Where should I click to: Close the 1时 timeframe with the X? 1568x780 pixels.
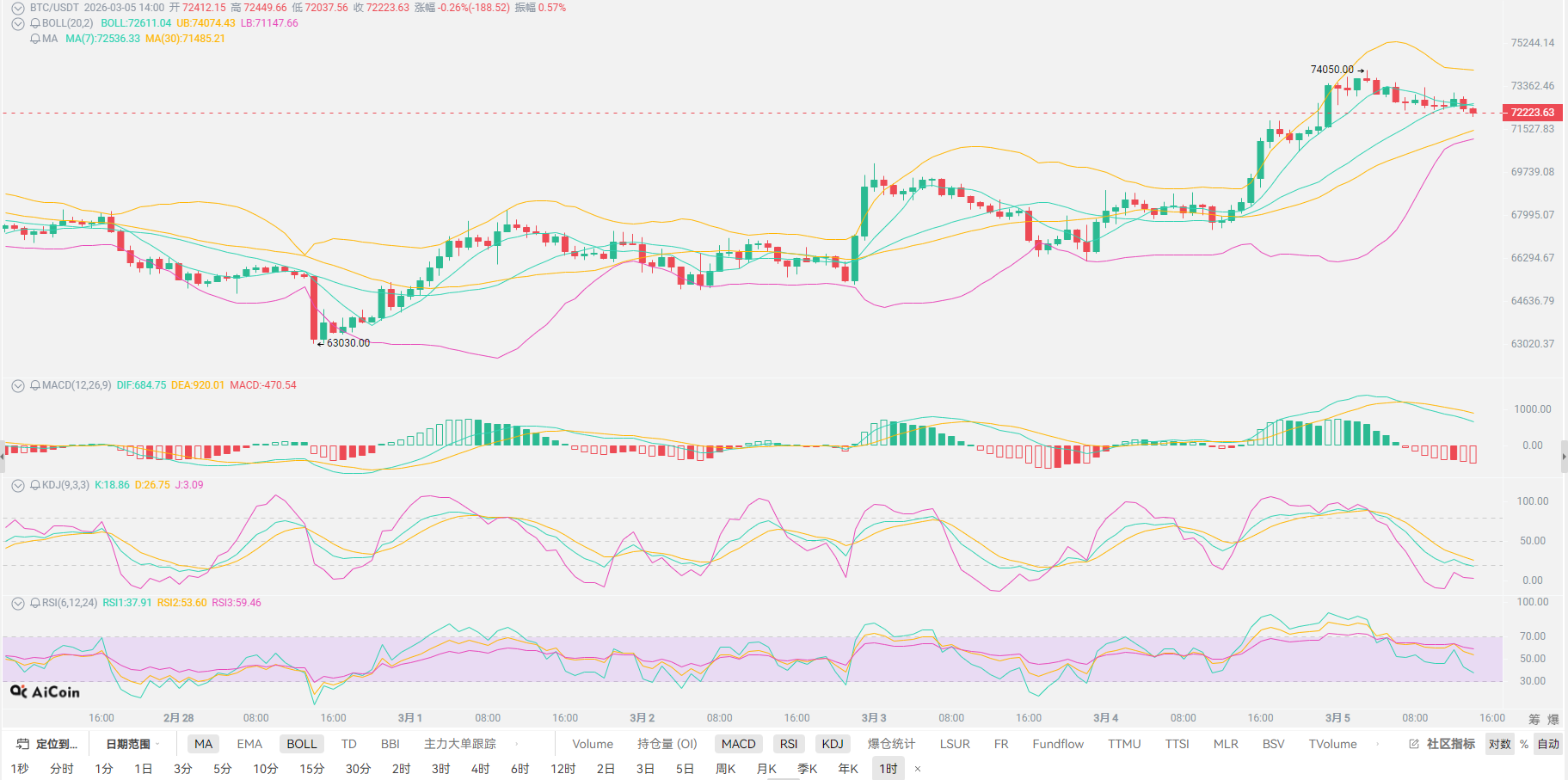918,769
